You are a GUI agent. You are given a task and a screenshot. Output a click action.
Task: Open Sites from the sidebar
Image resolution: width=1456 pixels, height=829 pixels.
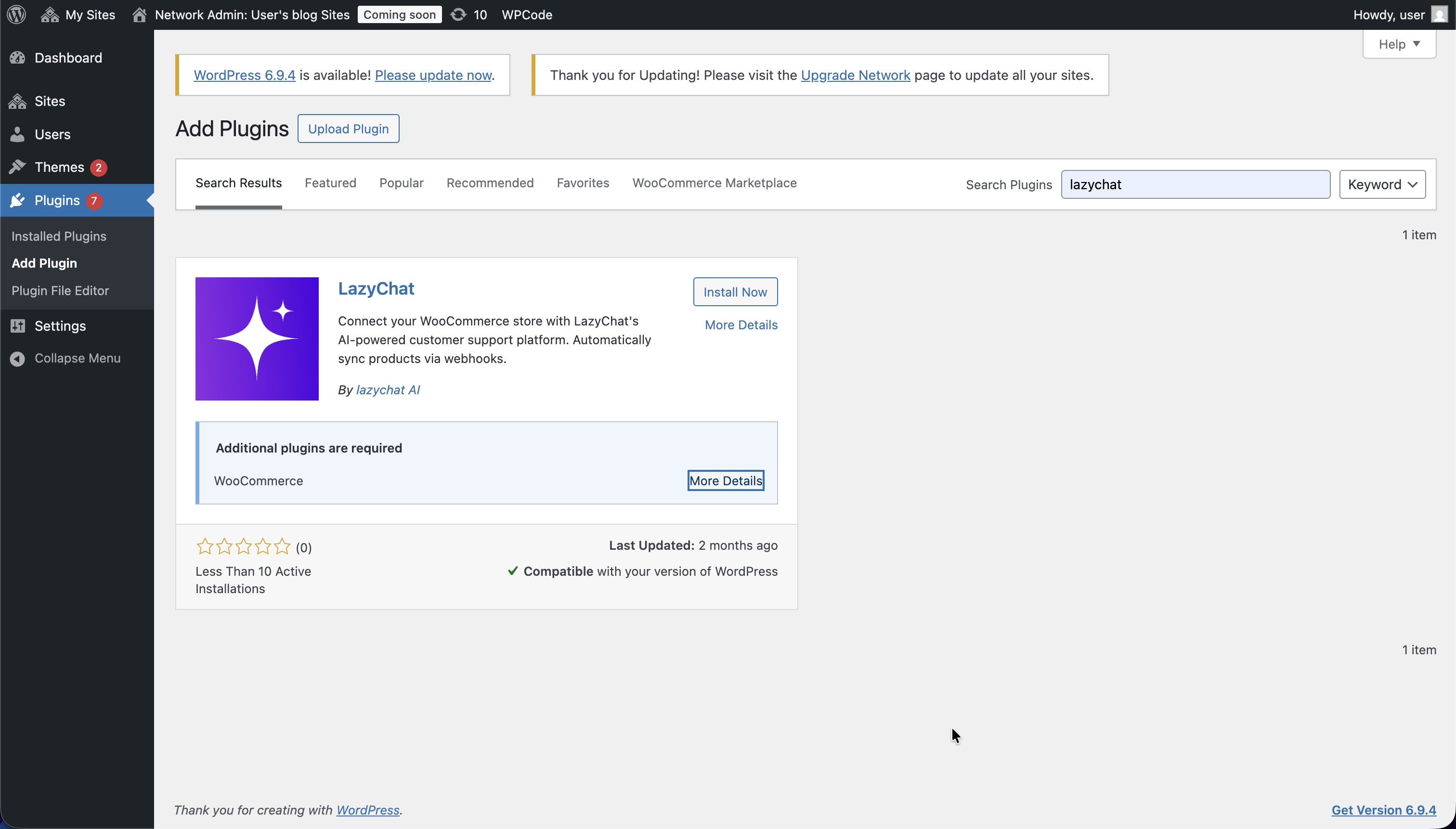[50, 102]
